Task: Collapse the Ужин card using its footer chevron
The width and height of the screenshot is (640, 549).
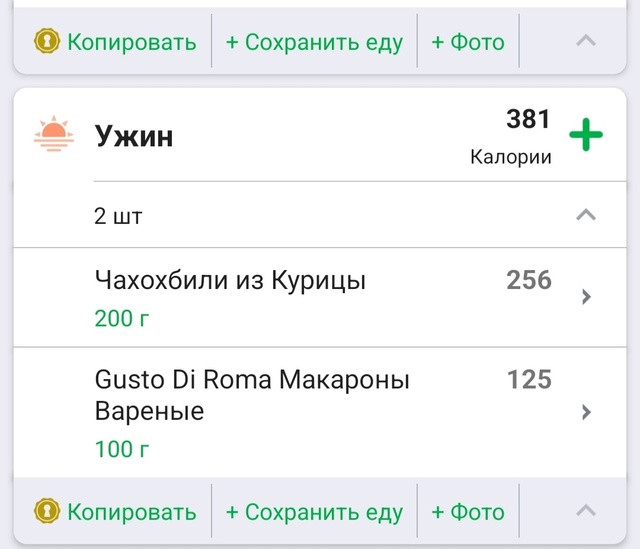Action: pyautogui.click(x=587, y=512)
